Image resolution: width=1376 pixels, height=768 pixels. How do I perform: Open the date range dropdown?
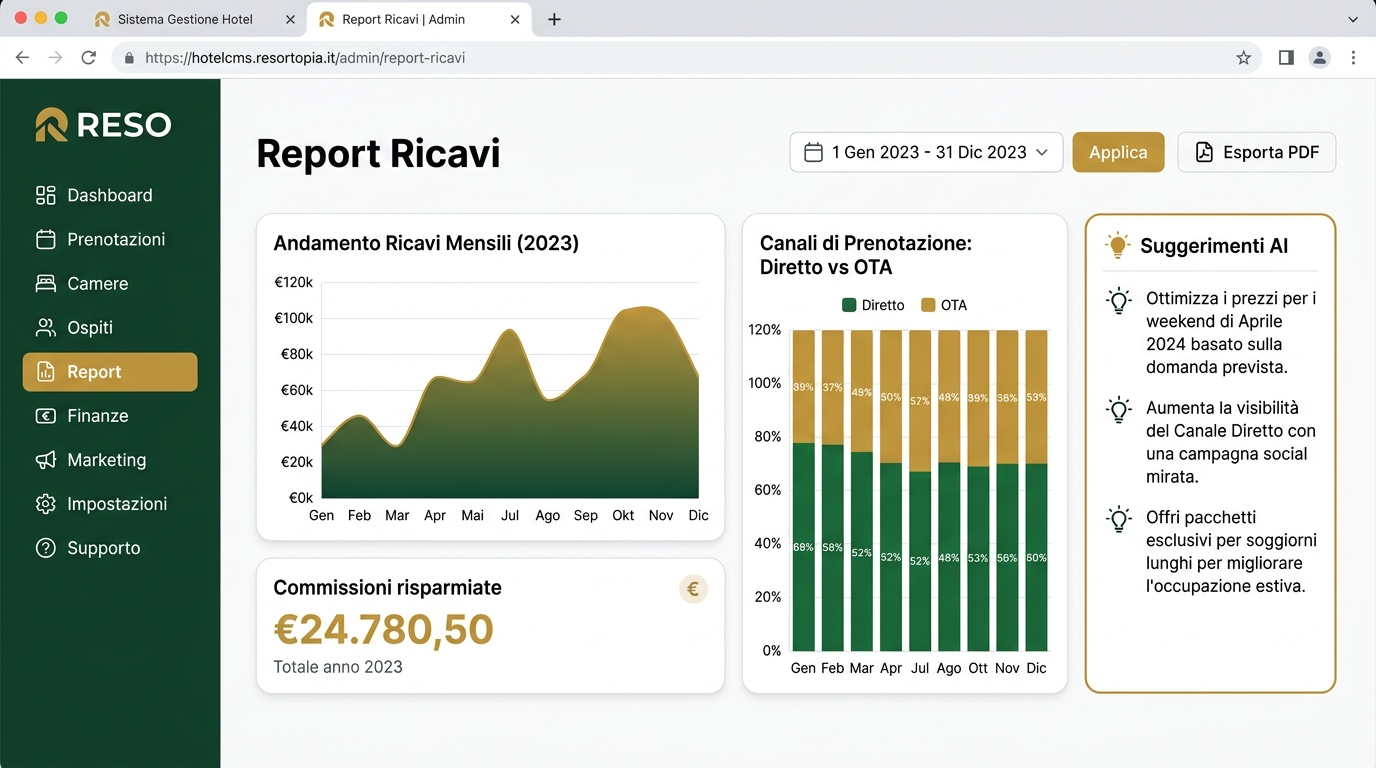[926, 152]
